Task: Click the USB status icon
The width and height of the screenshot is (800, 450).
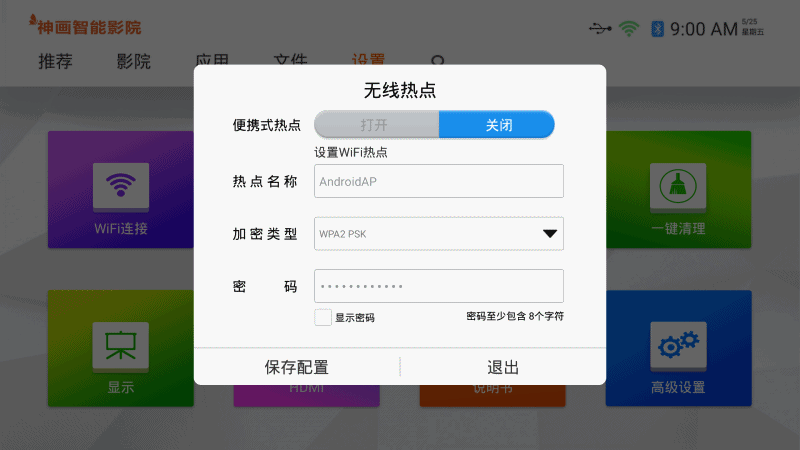Action: [599, 28]
